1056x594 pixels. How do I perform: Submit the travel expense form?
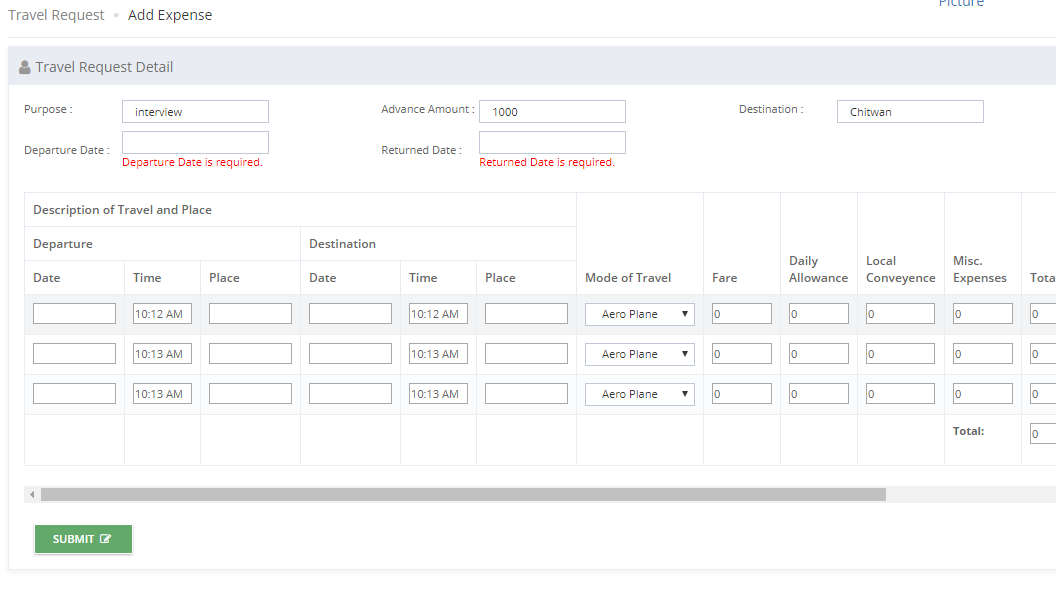pos(84,539)
